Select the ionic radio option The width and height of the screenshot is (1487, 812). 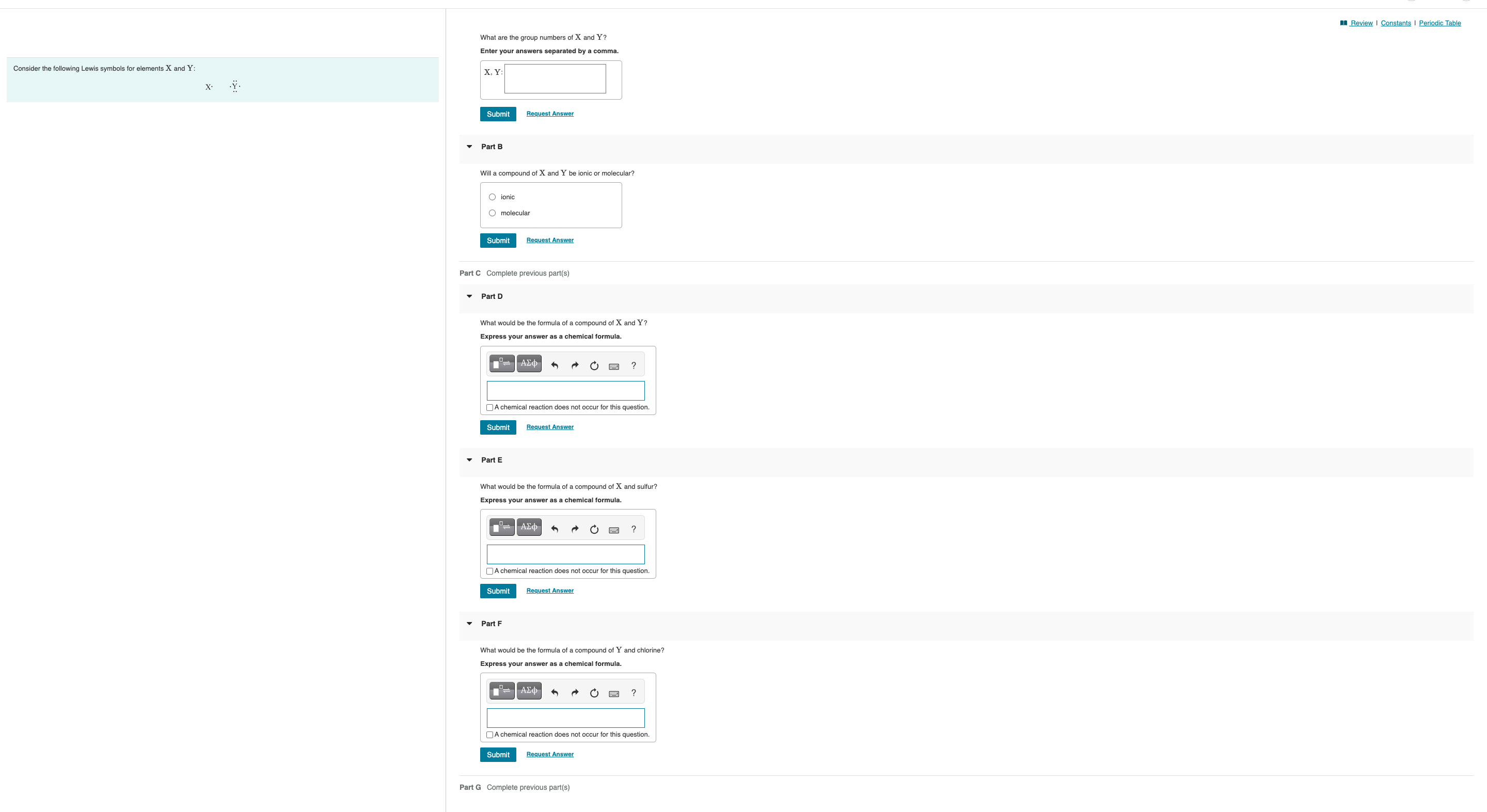(493, 197)
